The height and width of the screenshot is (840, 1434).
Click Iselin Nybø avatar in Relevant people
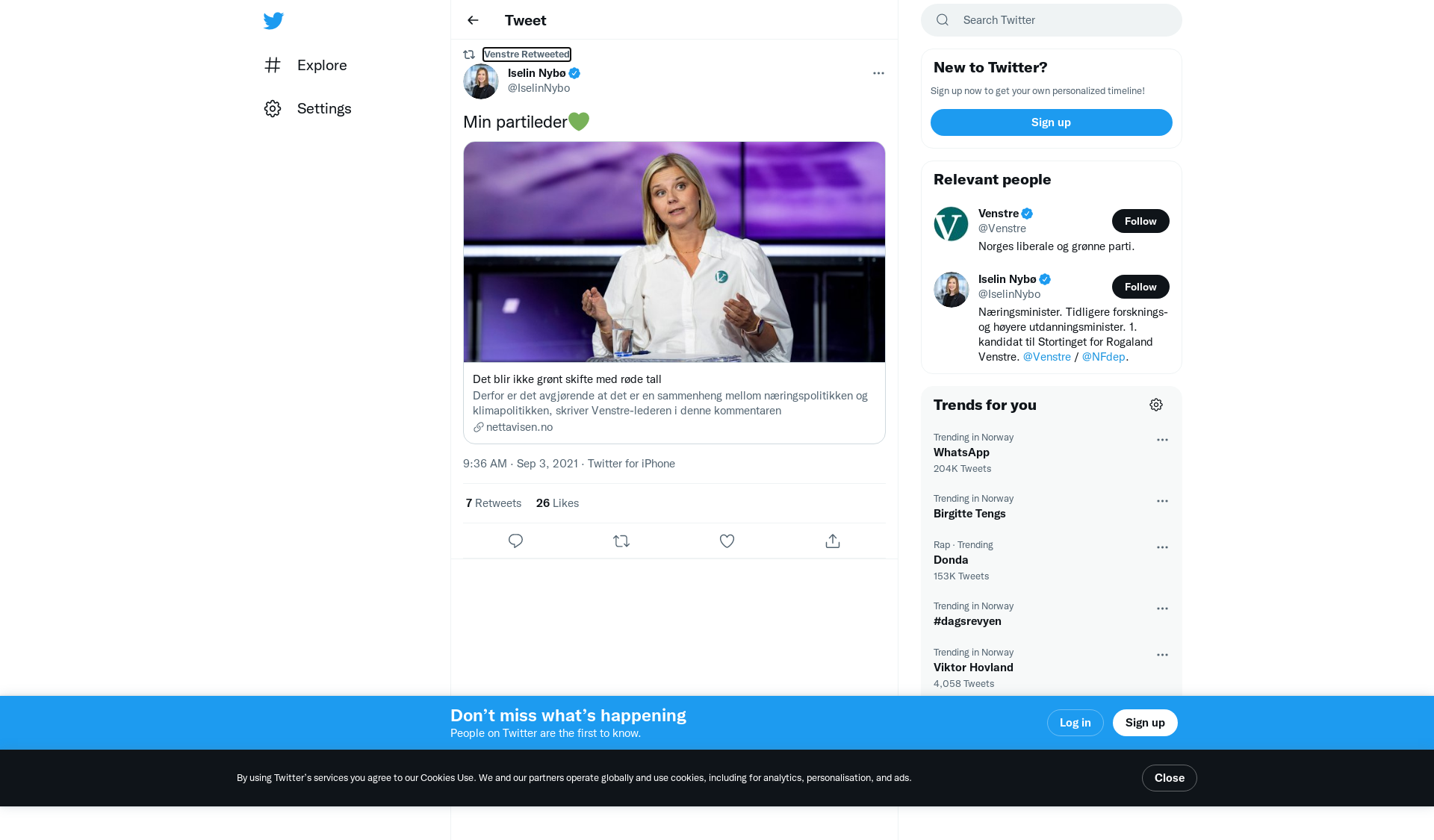click(x=952, y=290)
